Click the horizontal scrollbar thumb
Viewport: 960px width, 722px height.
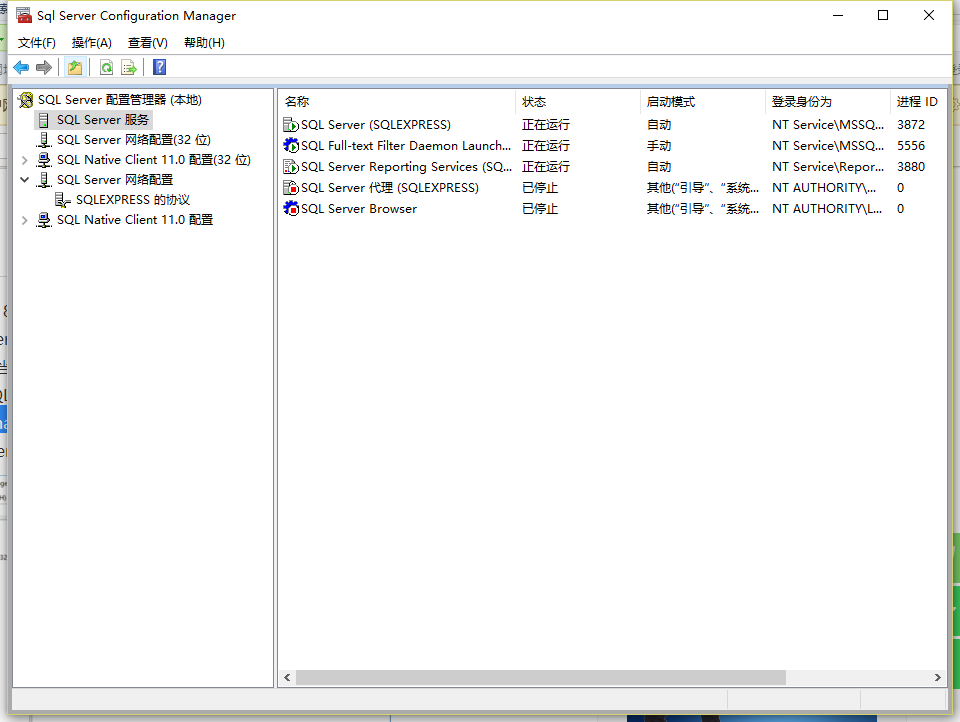[541, 677]
